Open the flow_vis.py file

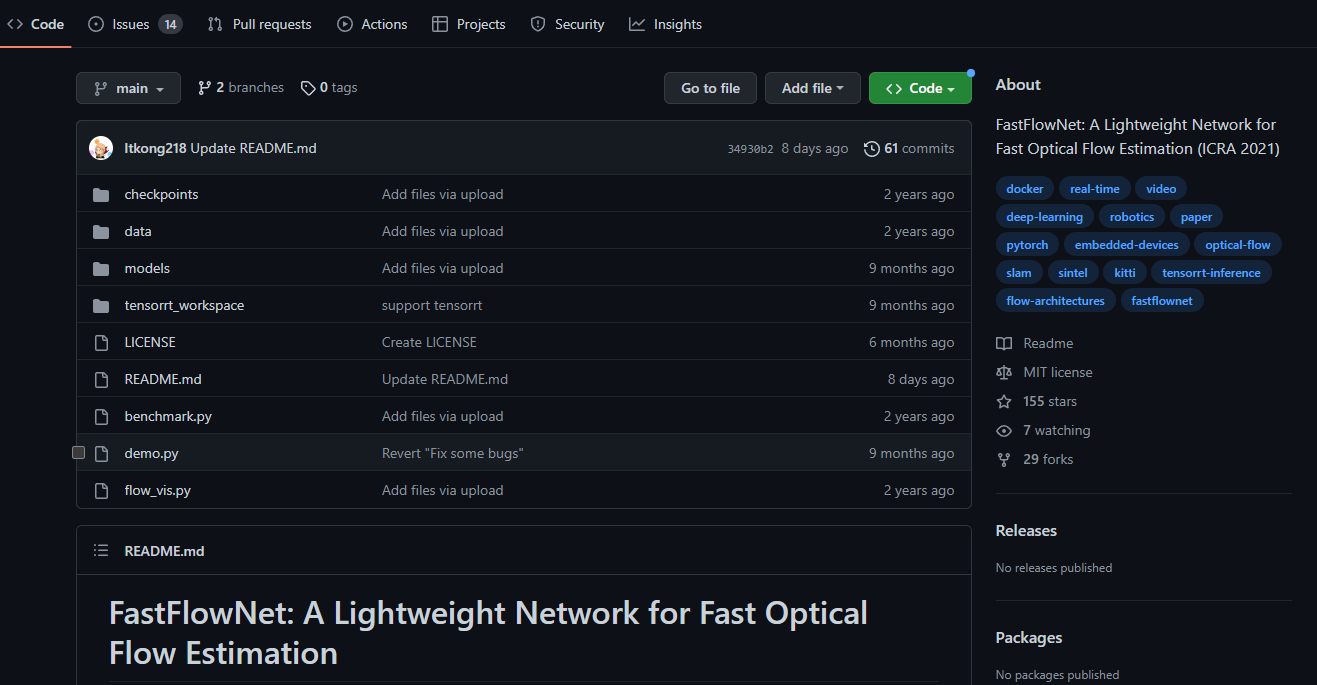pos(158,490)
